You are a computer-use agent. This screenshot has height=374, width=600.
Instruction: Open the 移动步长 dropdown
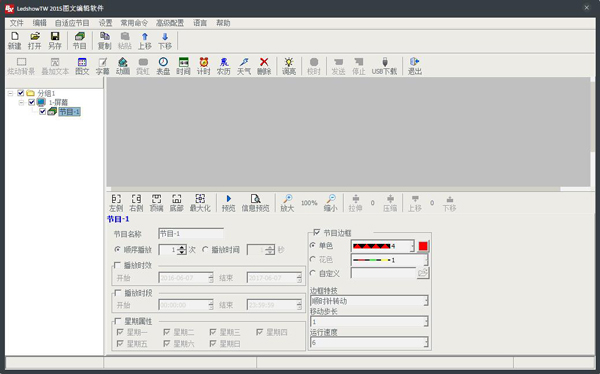[426, 322]
